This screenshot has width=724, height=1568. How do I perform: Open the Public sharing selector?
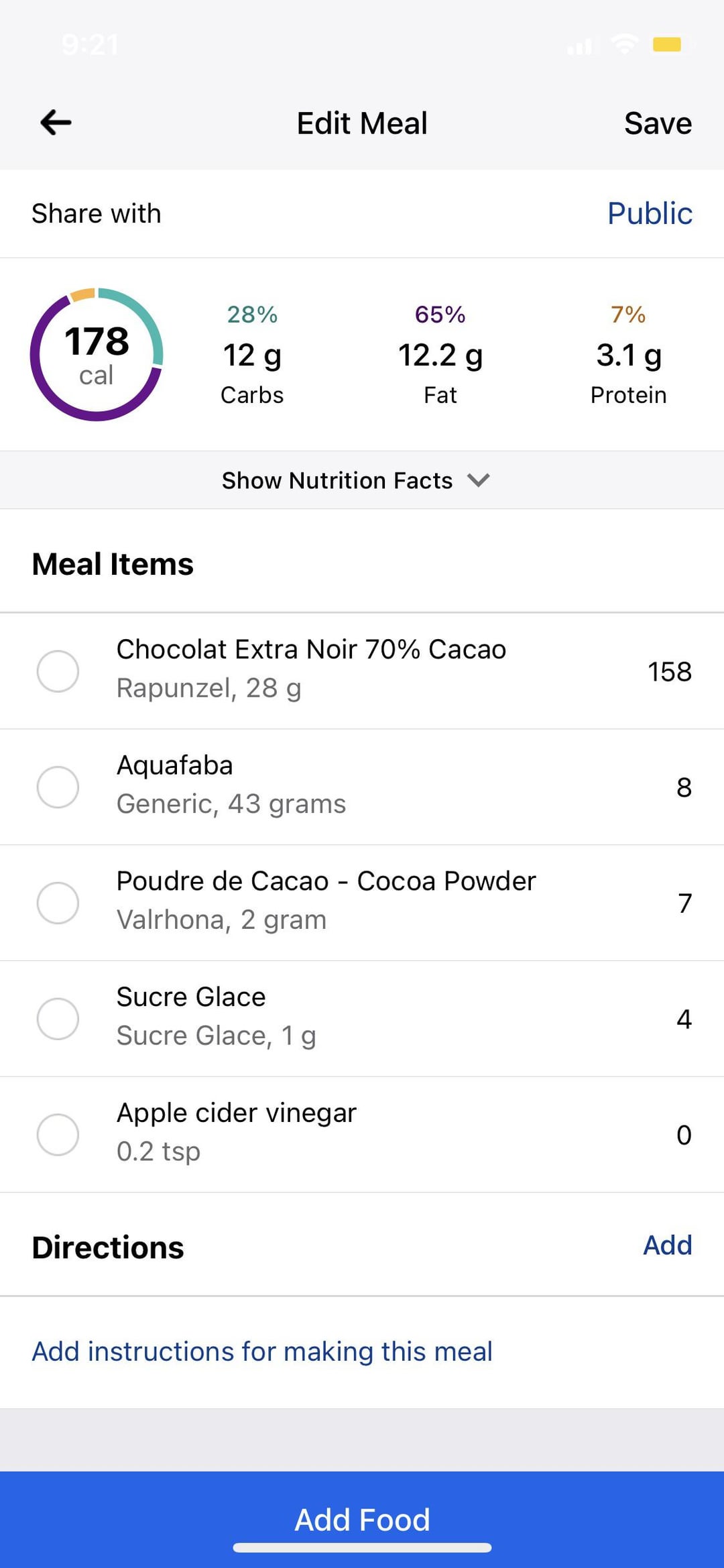[x=649, y=214]
